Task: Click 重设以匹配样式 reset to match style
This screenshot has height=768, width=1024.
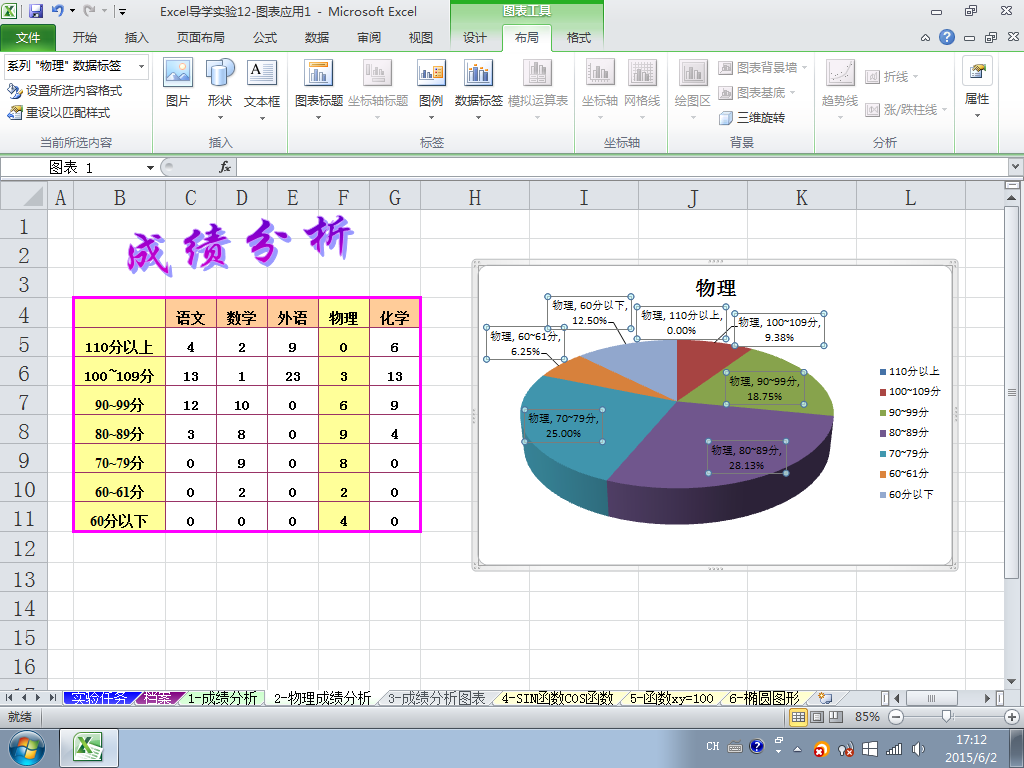Action: 58,113
